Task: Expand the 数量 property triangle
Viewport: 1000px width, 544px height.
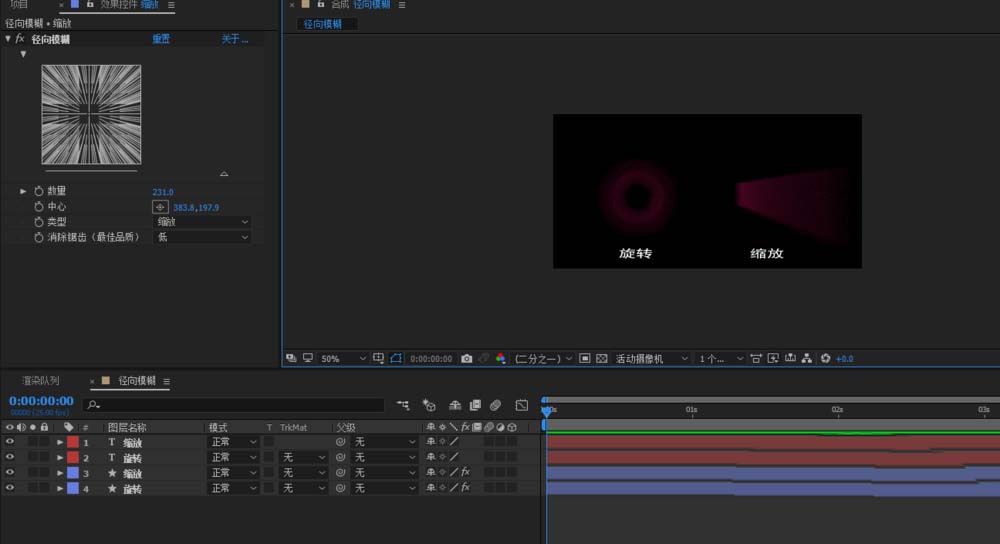Action: 23,191
